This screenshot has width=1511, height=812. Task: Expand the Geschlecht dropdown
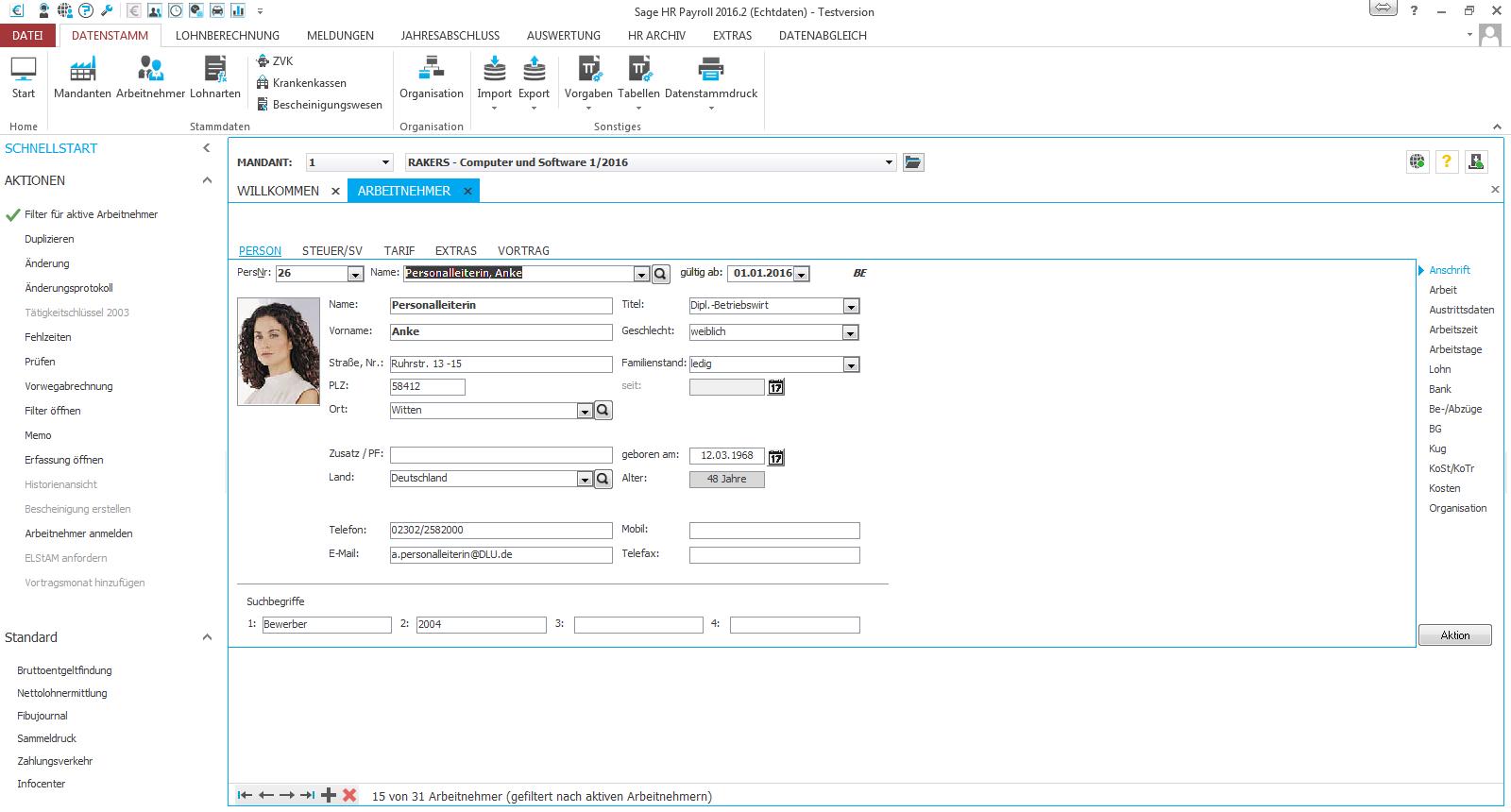pyautogui.click(x=851, y=332)
